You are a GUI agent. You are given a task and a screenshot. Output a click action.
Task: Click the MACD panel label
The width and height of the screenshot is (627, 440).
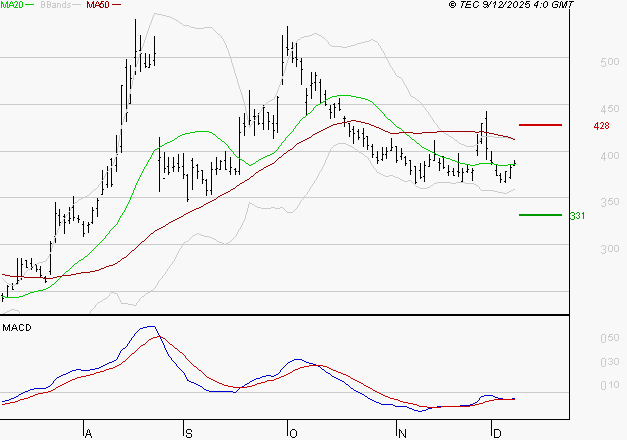pyautogui.click(x=17, y=328)
